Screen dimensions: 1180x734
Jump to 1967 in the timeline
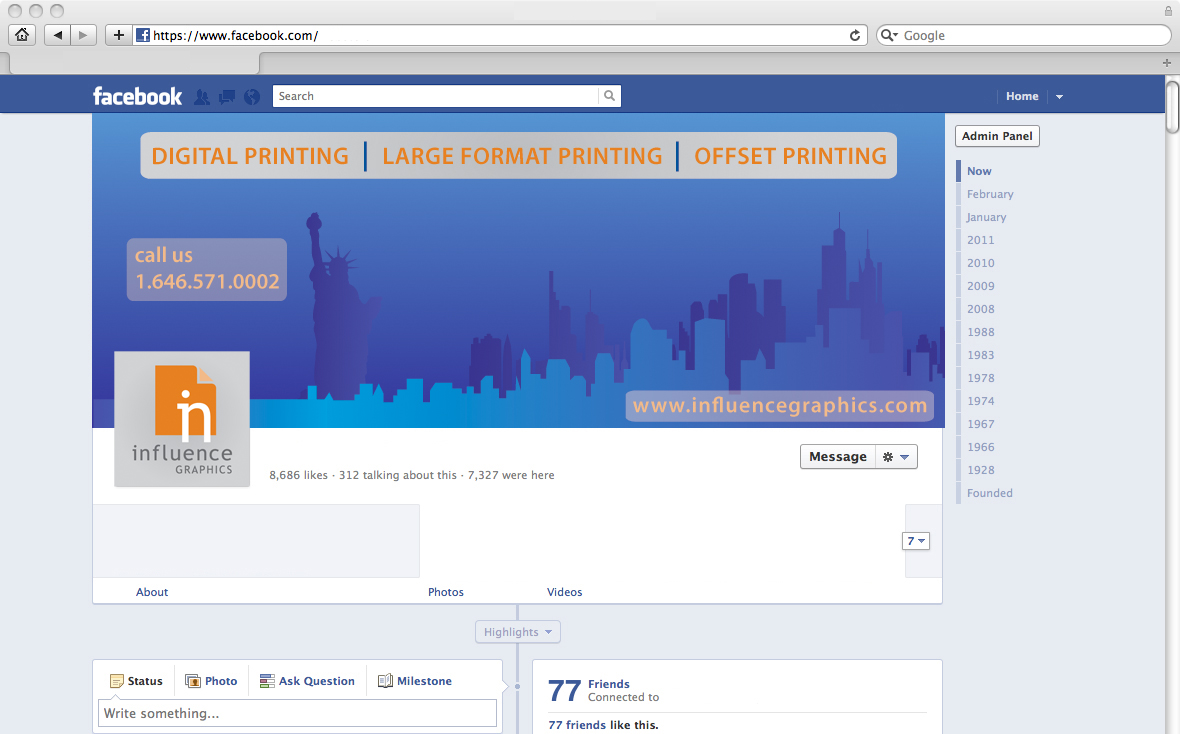click(x=981, y=424)
